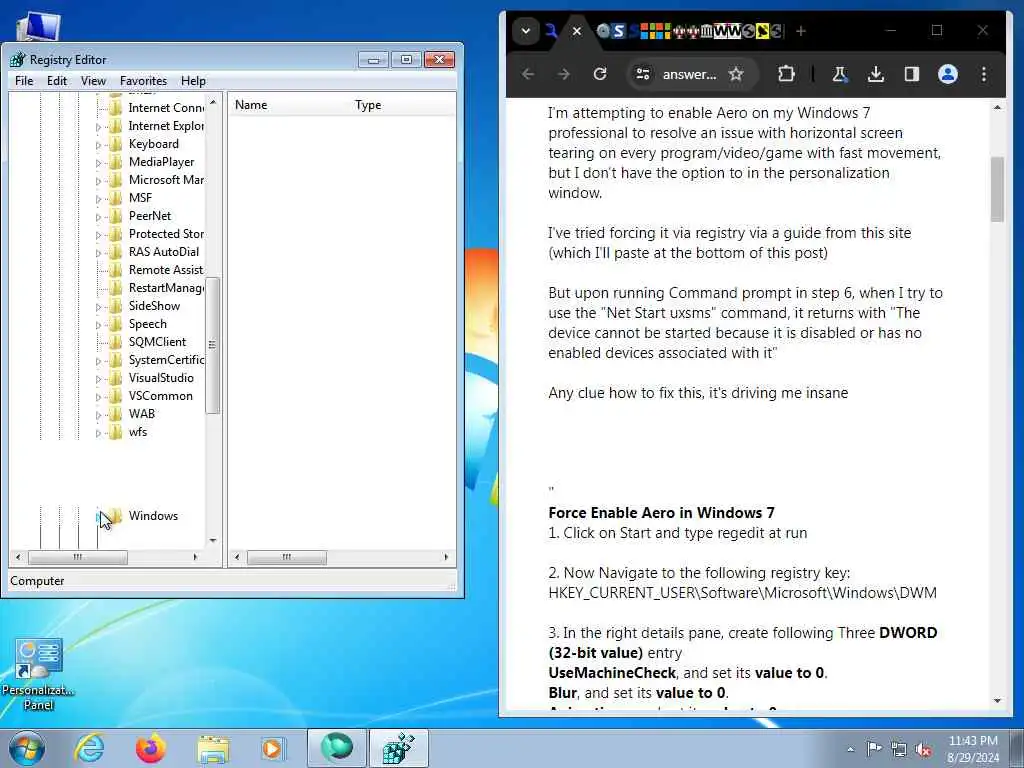The image size is (1024, 768).
Task: Close the active Chrome tab
Action: click(x=577, y=31)
